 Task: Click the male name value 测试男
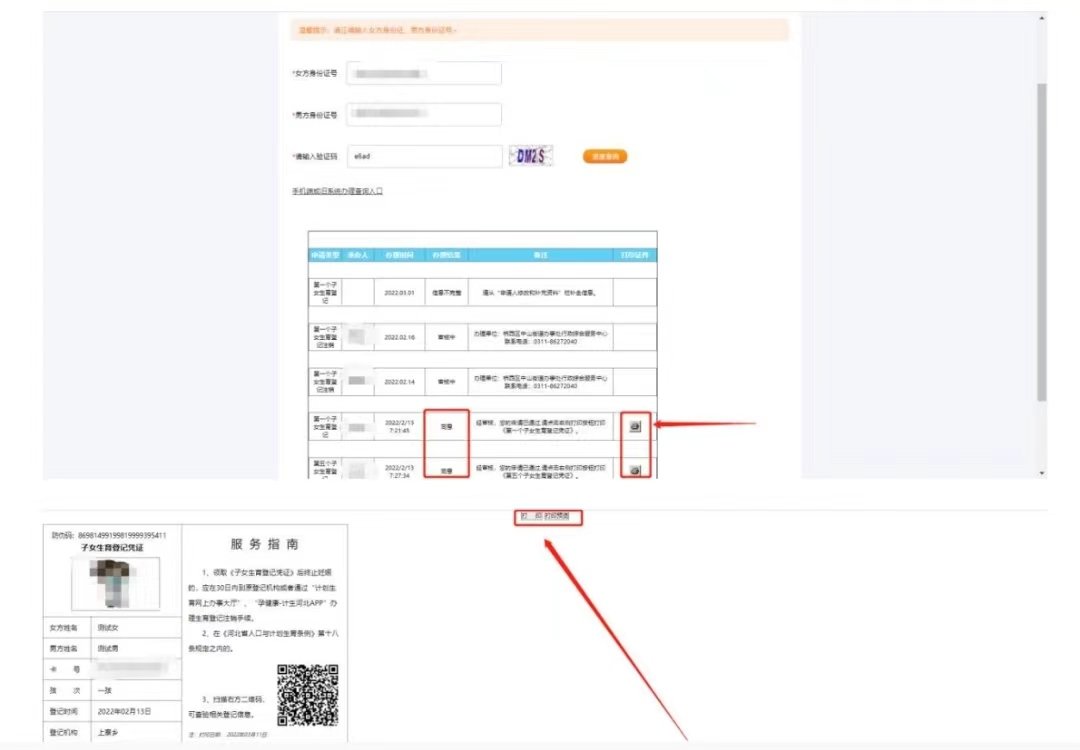pos(108,649)
